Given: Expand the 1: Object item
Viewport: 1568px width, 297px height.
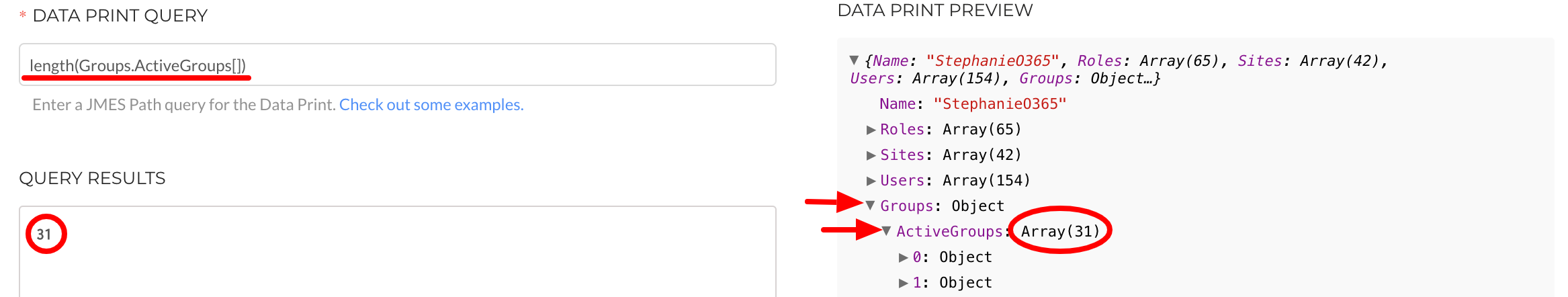Looking at the screenshot, I should pyautogui.click(x=903, y=283).
